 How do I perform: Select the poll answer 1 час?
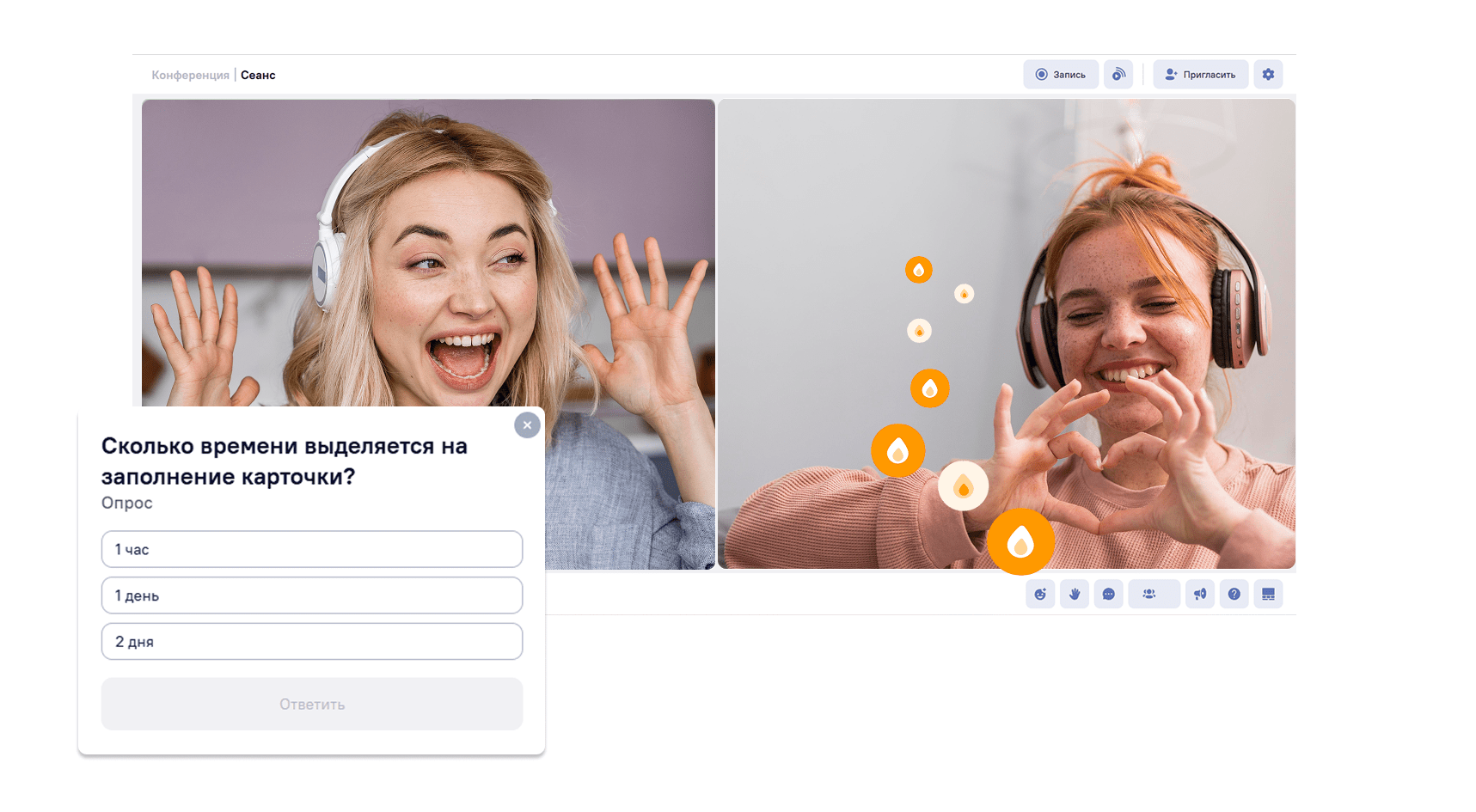(312, 549)
